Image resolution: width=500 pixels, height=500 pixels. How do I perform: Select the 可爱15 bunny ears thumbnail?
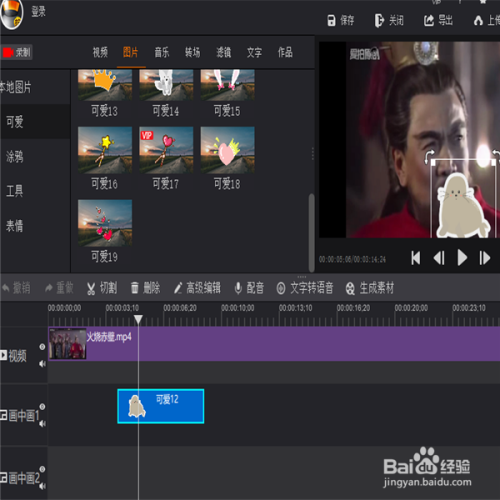click(228, 85)
